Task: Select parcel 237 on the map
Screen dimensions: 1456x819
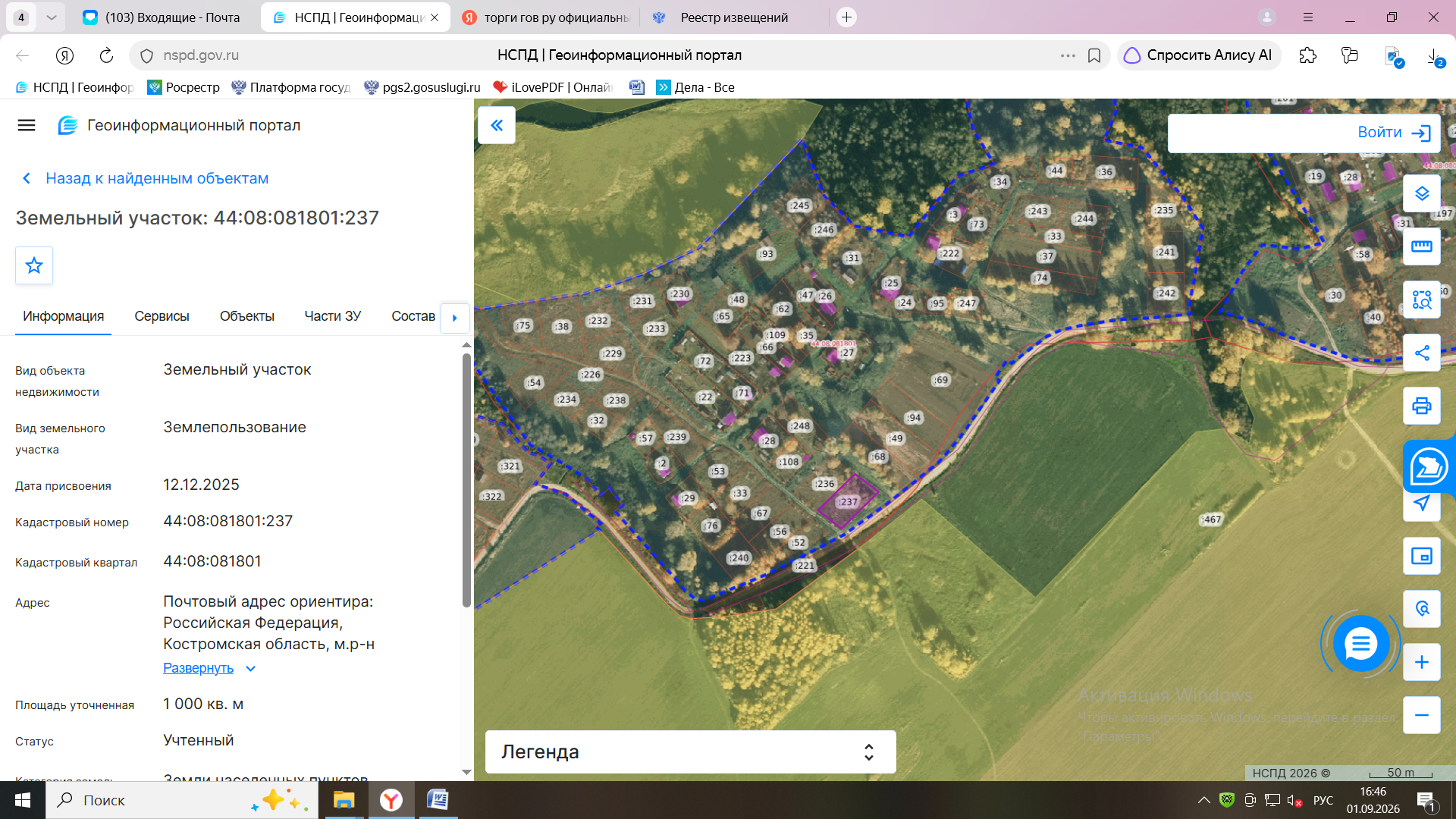Action: pos(848,501)
